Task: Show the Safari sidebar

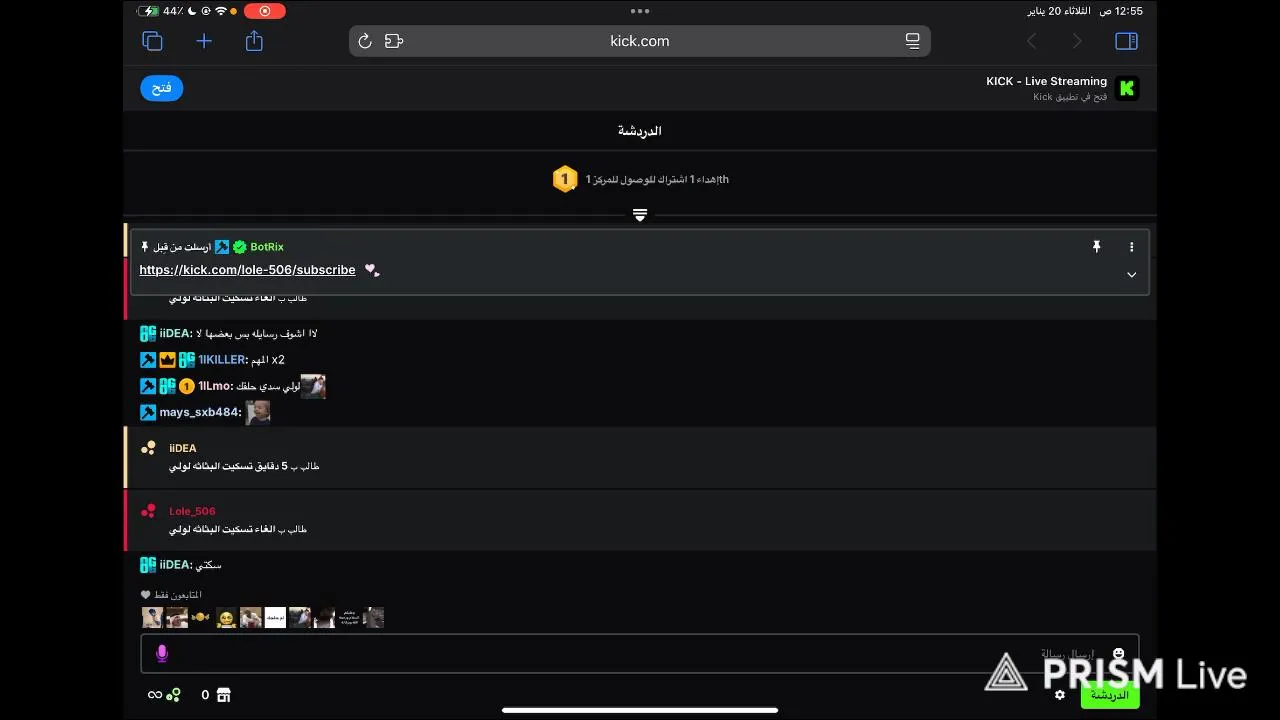Action: (1126, 41)
